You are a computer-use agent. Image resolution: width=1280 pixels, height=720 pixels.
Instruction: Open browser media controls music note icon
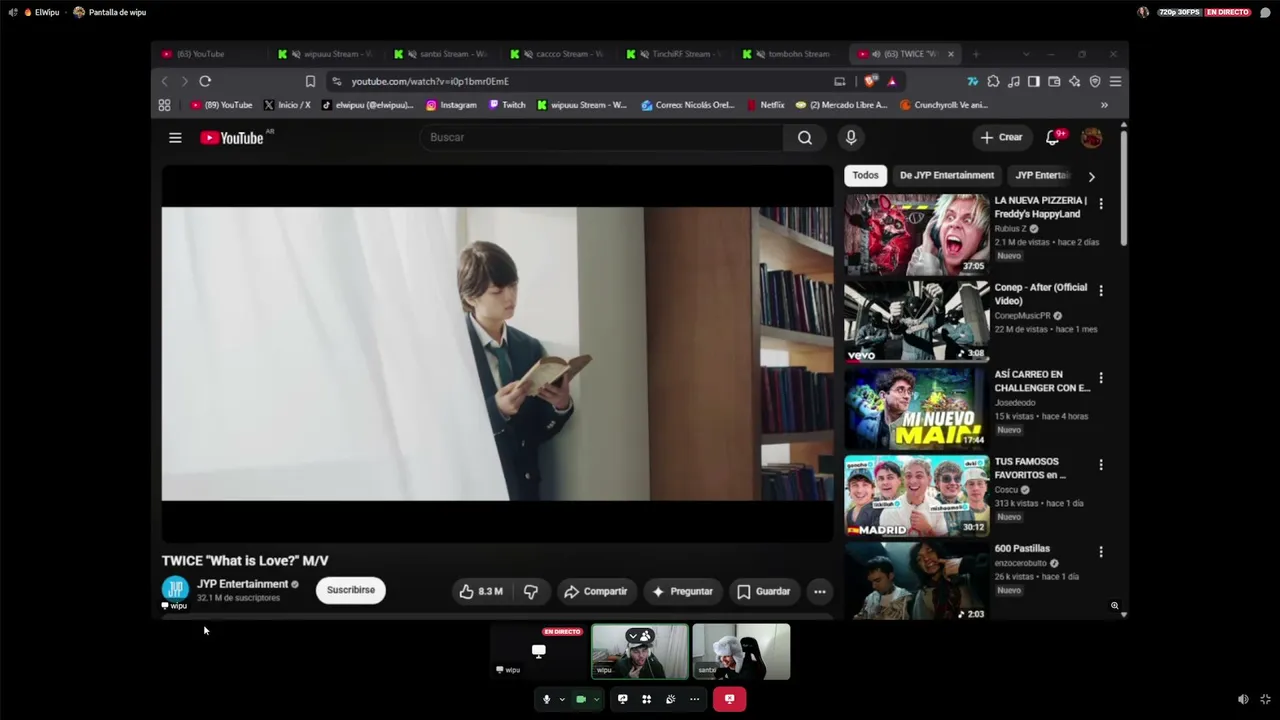tap(1014, 81)
